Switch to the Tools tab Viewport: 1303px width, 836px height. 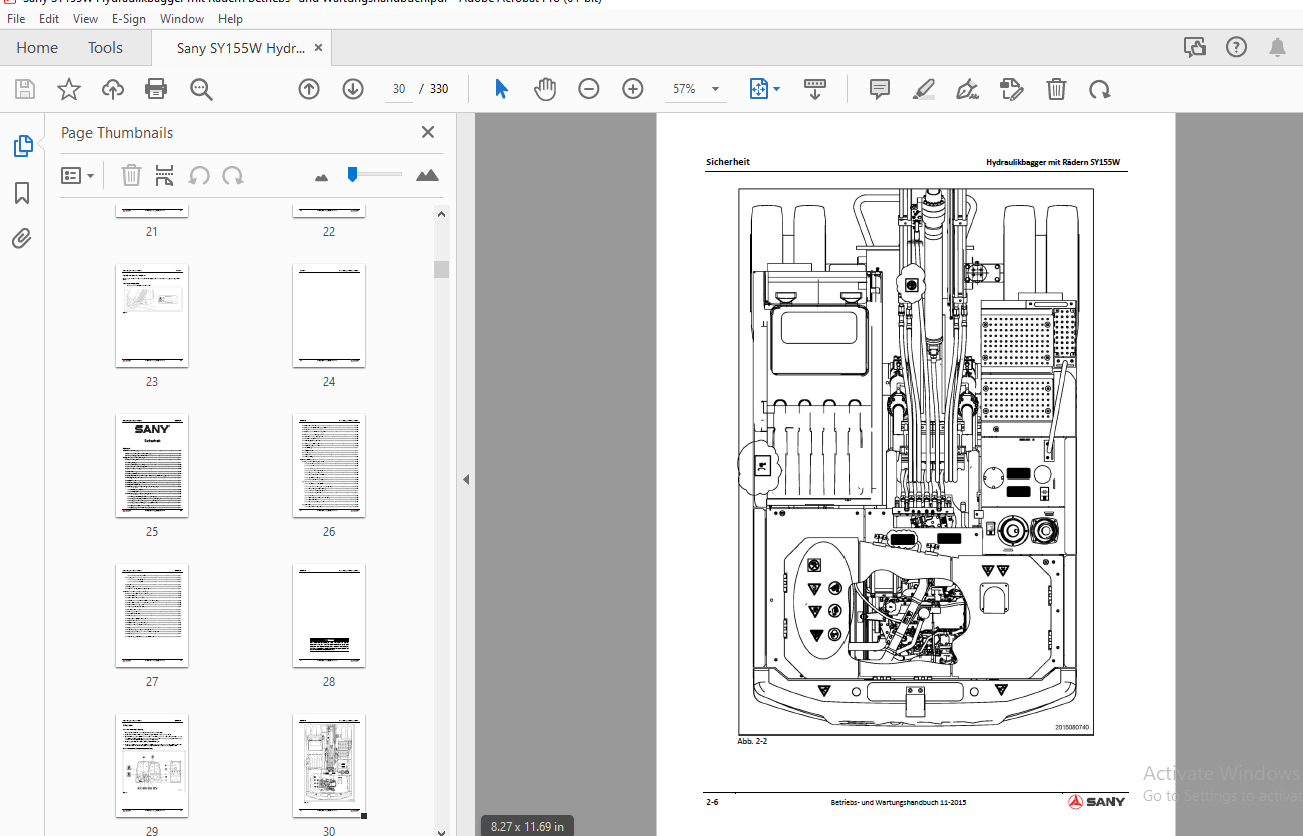(x=105, y=47)
